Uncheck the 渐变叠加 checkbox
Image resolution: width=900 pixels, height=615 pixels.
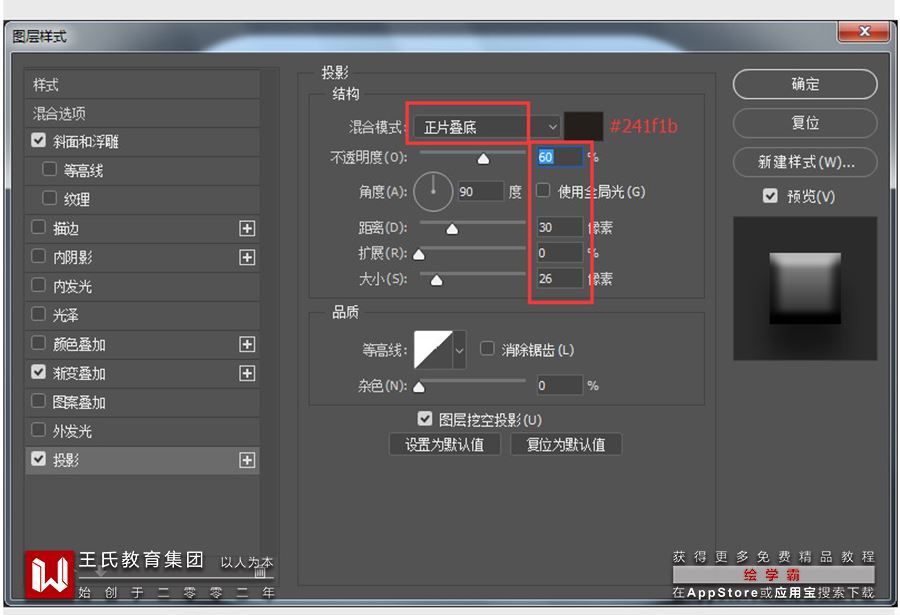click(x=38, y=372)
